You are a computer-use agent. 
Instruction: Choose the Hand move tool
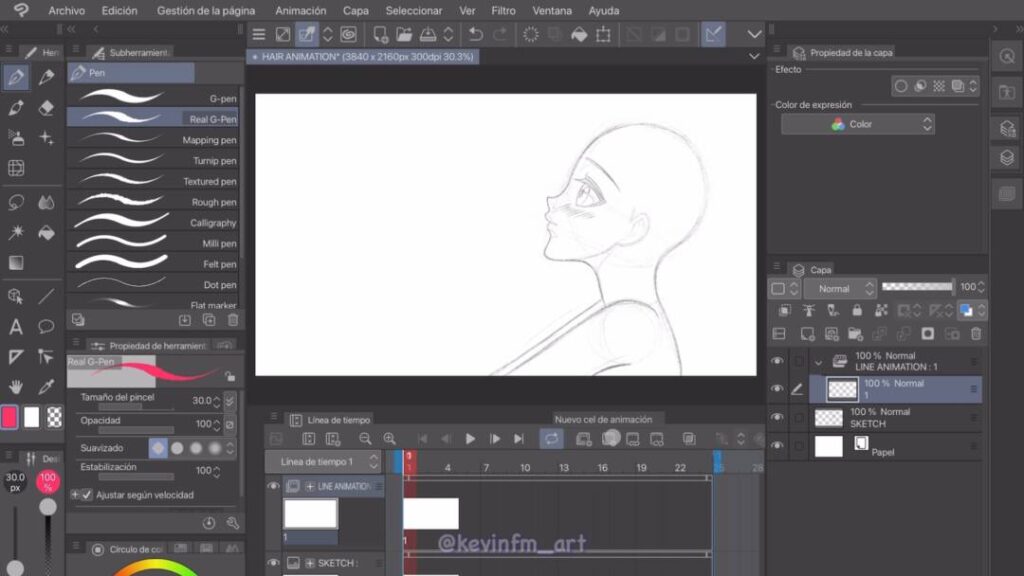16,387
